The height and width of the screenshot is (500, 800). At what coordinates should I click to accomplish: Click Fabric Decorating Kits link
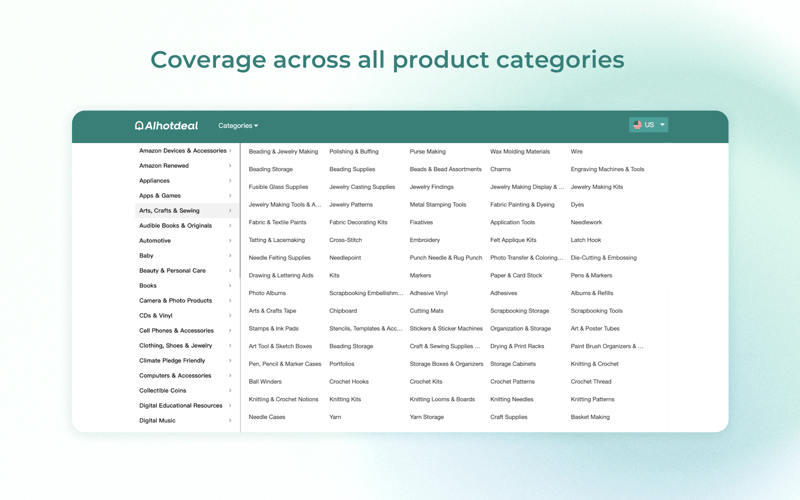point(358,222)
